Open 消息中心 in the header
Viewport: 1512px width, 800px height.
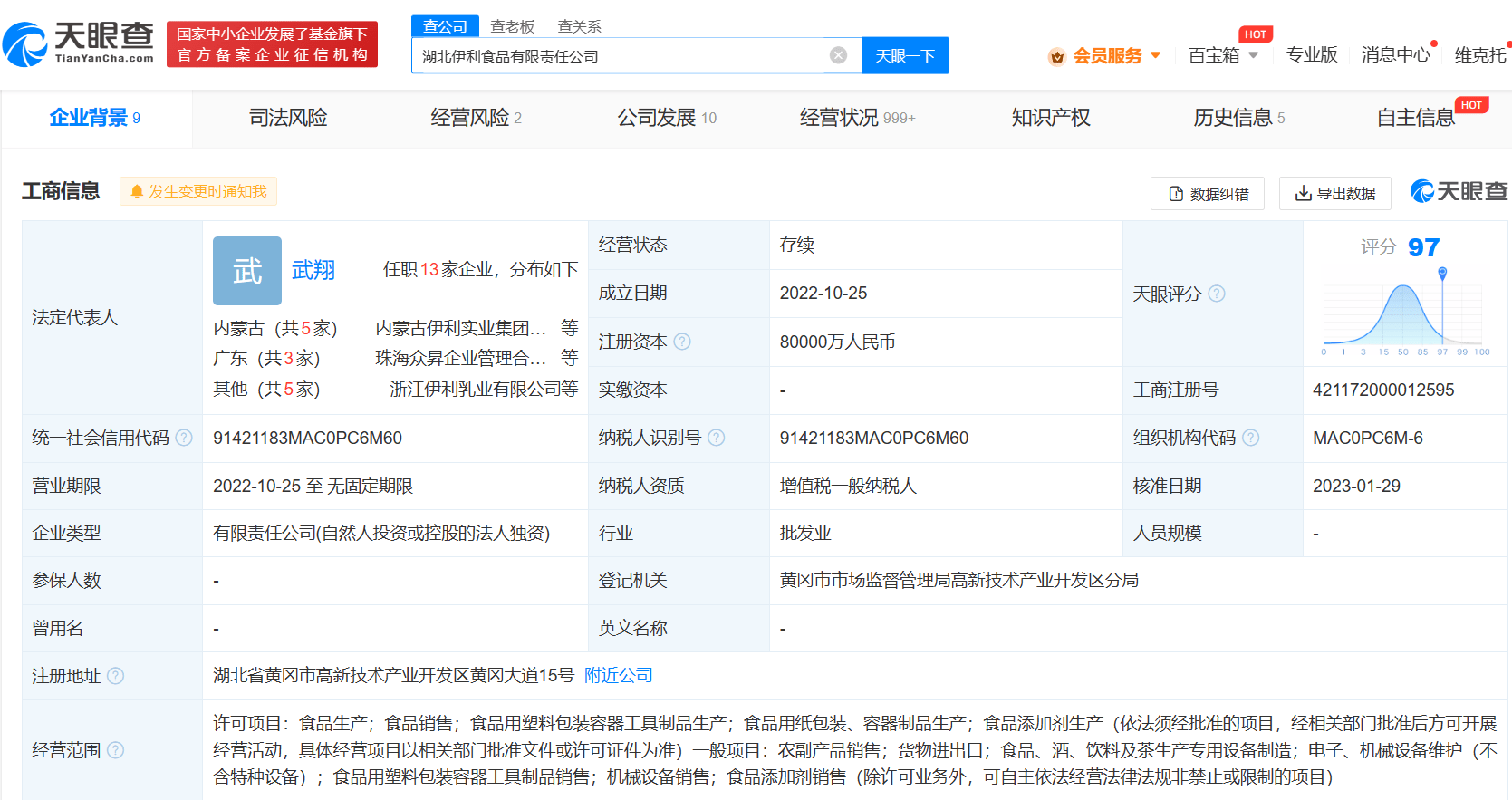pyautogui.click(x=1396, y=55)
